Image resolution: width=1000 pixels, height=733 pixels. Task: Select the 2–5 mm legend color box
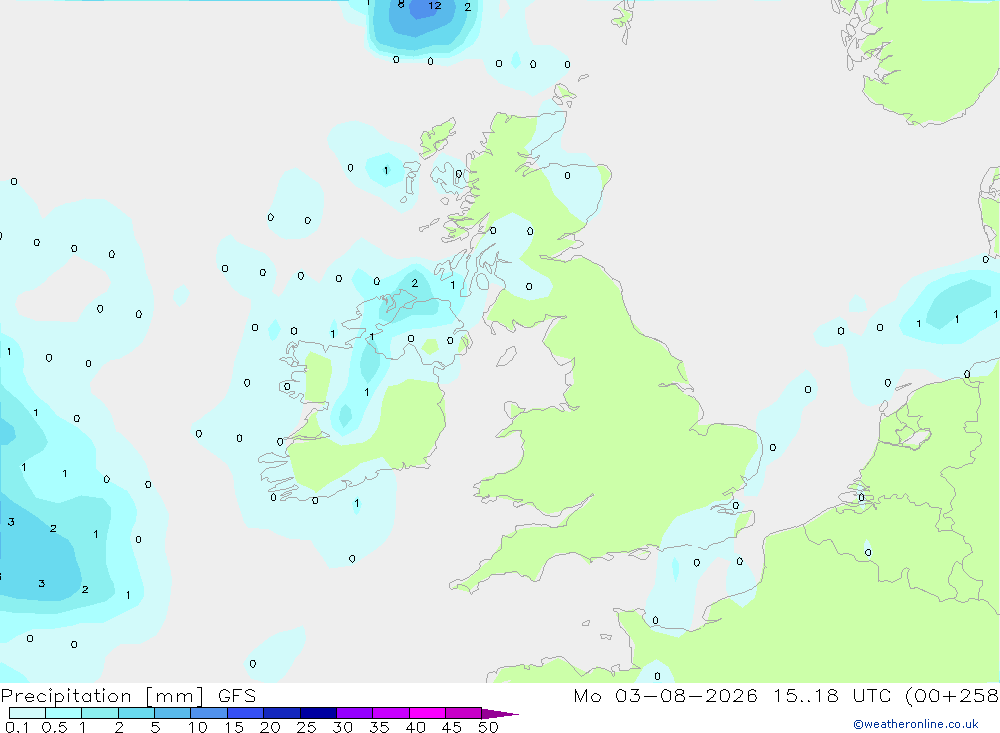136,713
